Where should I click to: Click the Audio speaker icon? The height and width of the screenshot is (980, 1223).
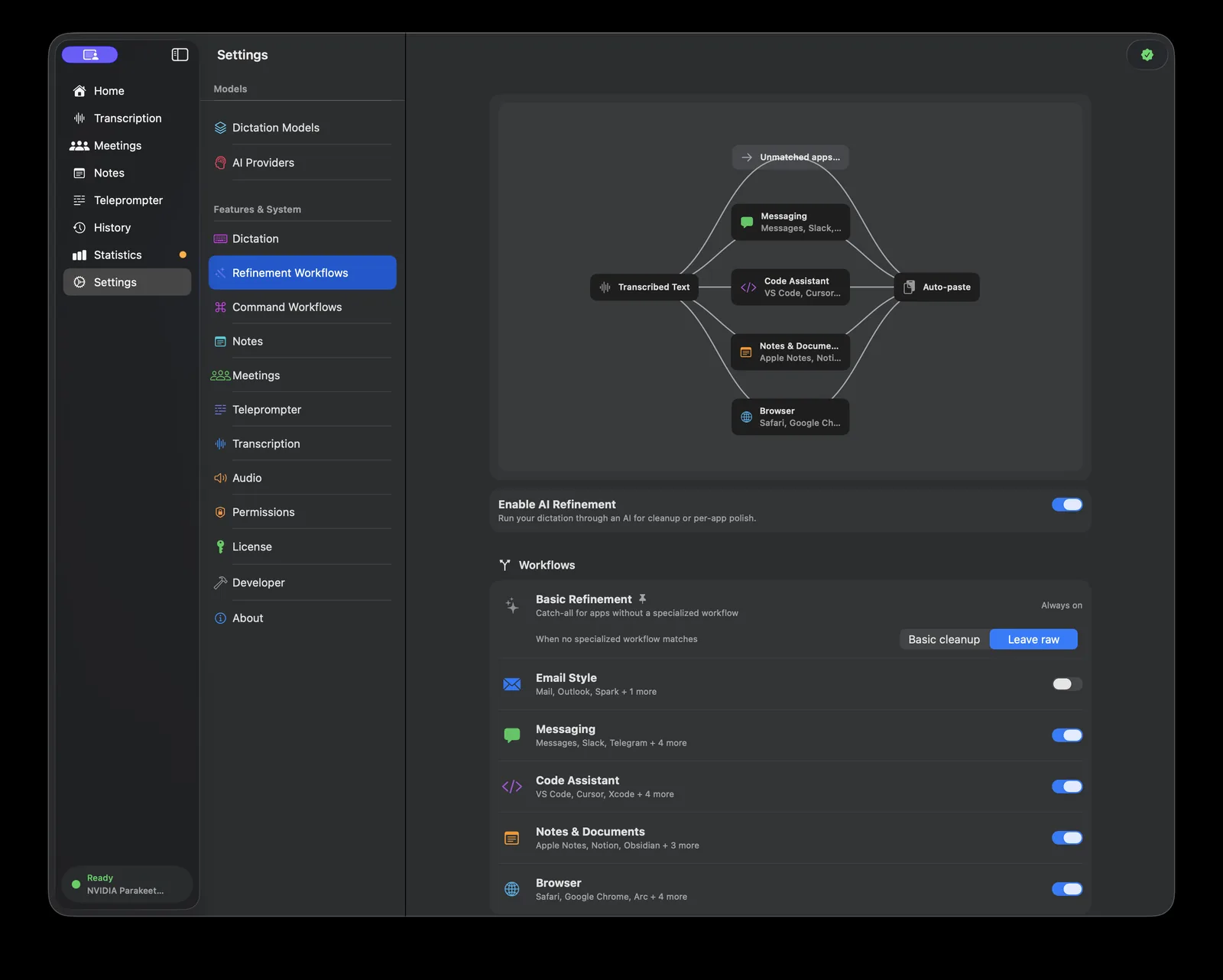coord(220,478)
